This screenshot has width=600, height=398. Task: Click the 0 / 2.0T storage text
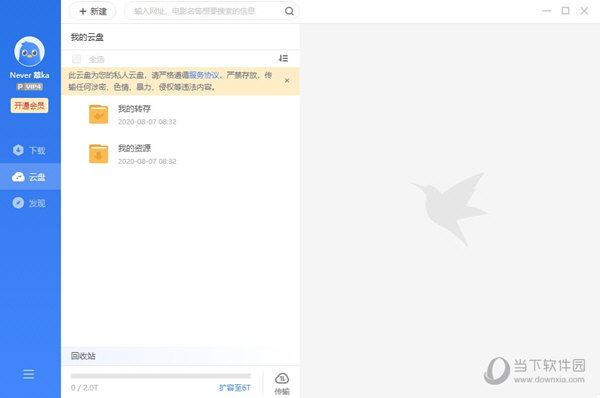84,388
